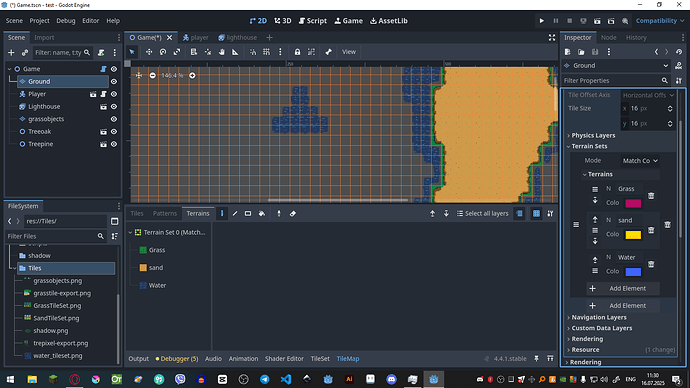Click Add Element below the Water terrain
The height and width of the screenshot is (388, 690).
click(623, 289)
